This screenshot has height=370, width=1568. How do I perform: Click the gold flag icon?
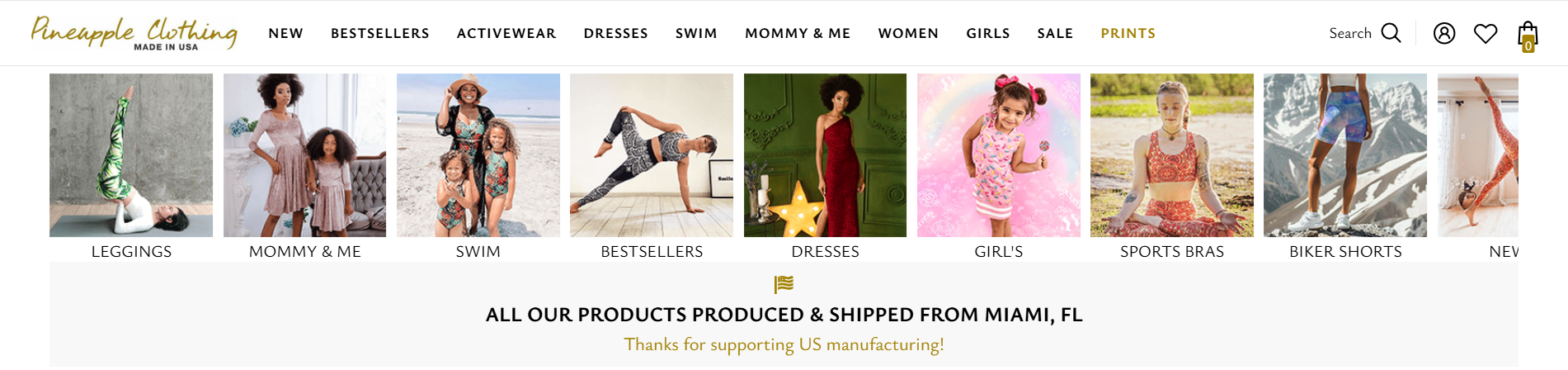(784, 284)
